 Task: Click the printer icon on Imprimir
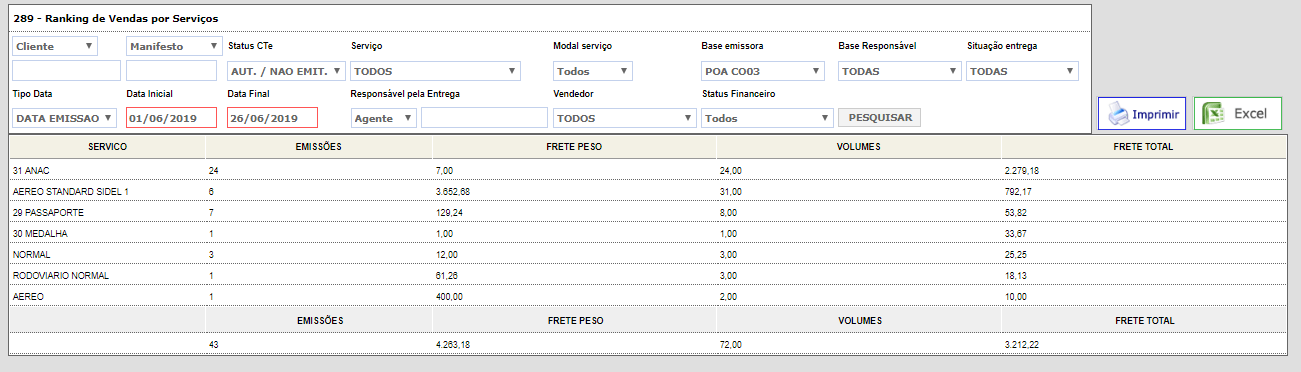1116,114
